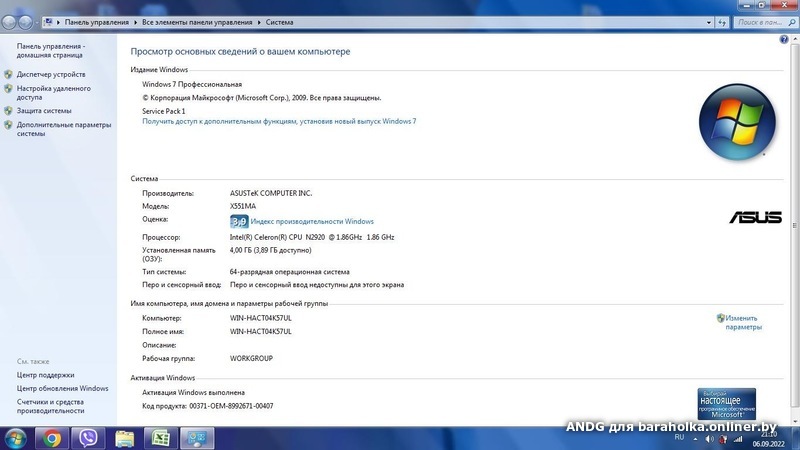Open Индекс производительности Windows link

click(x=312, y=221)
